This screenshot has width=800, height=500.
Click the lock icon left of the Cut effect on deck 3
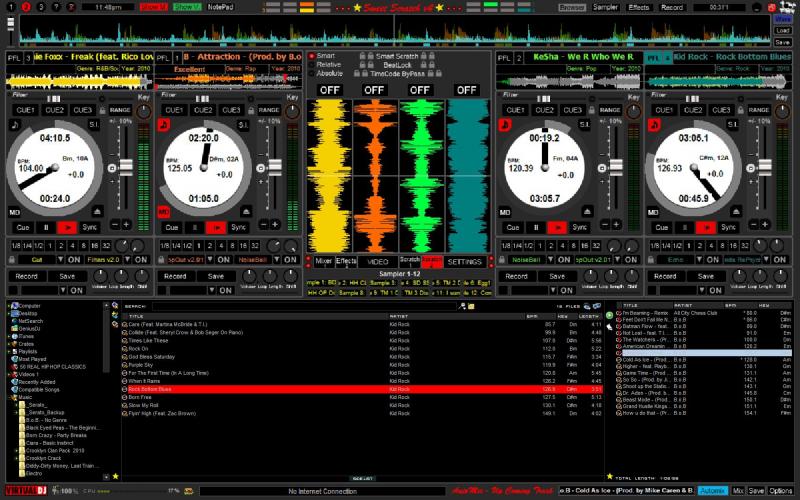coord(11,260)
